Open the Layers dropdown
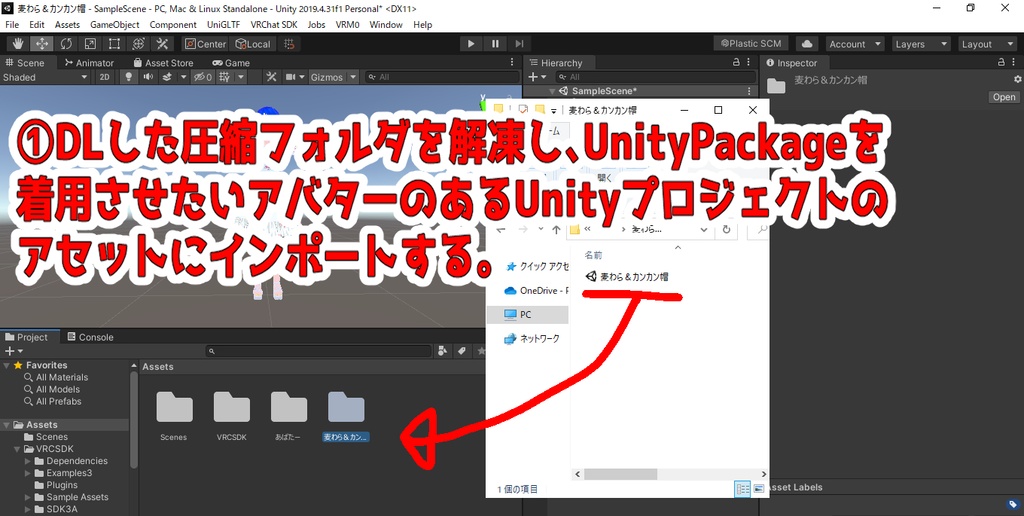1024x516 pixels. pyautogui.click(x=921, y=44)
